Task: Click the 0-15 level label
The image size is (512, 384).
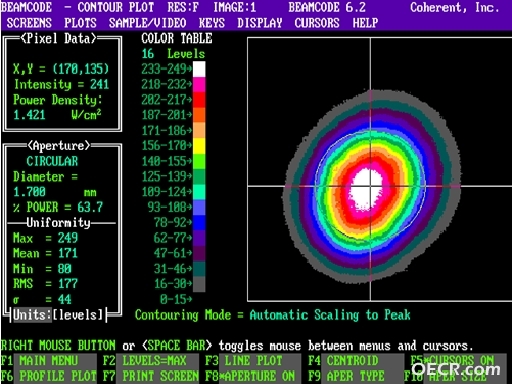Action: [x=176, y=299]
